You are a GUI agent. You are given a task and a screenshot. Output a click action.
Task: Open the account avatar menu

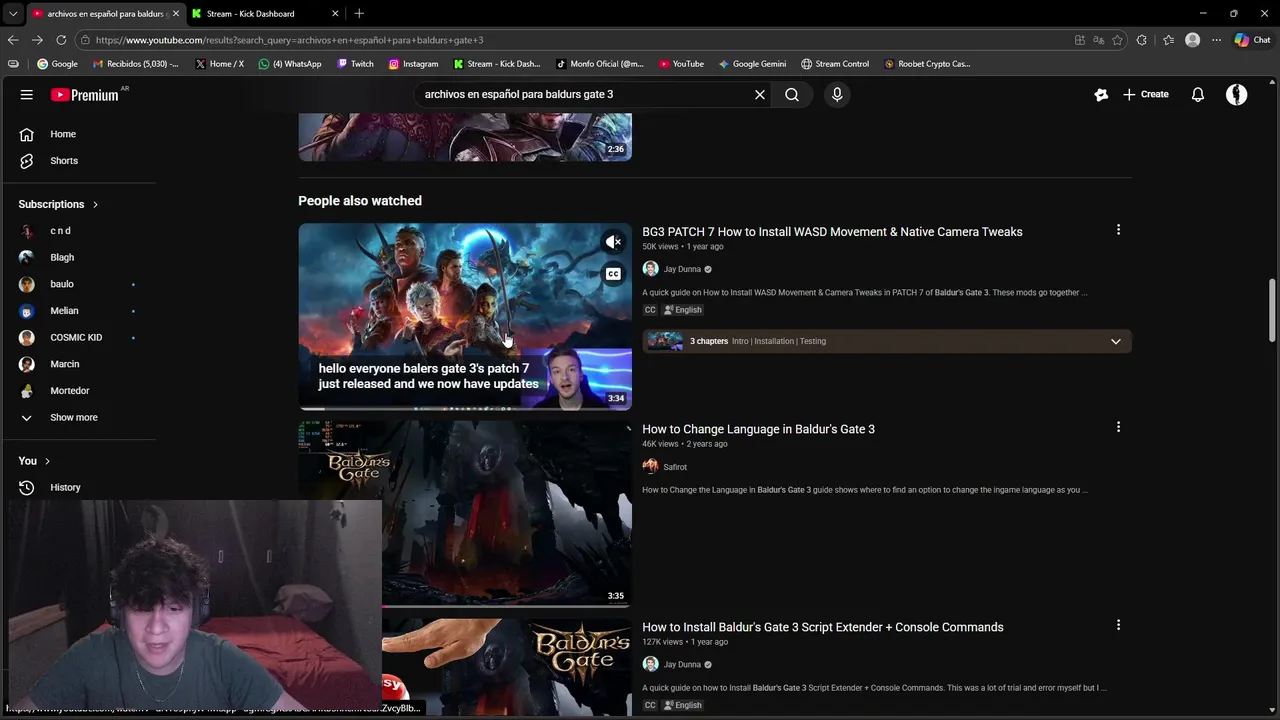[x=1237, y=94]
